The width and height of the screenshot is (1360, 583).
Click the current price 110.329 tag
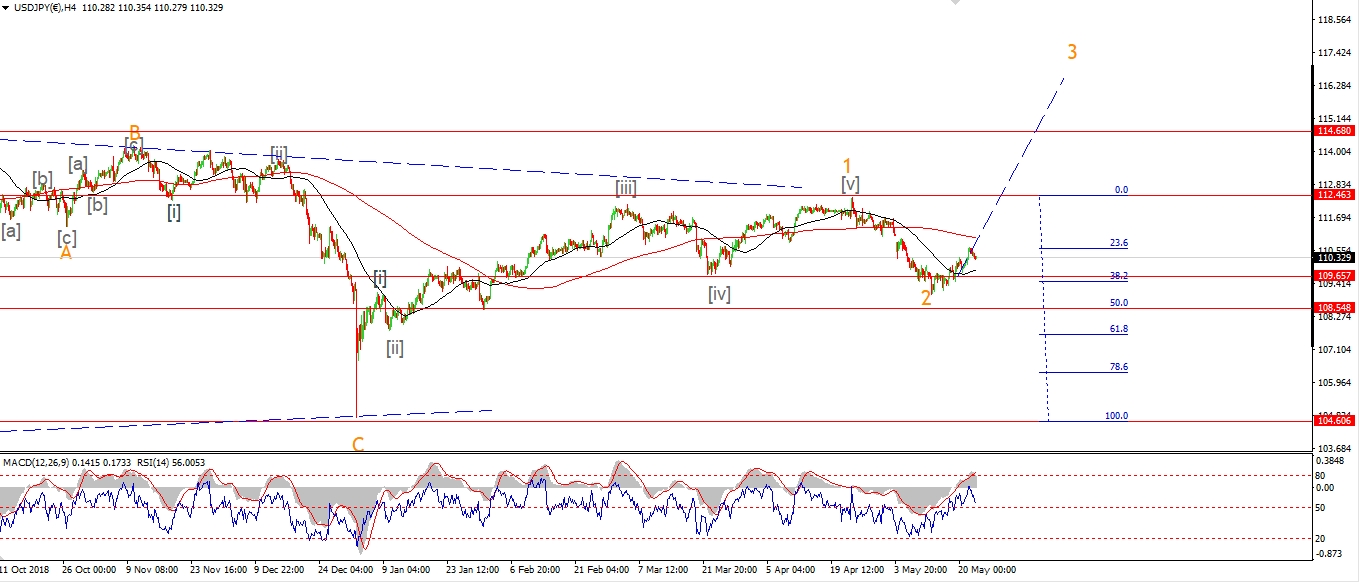pos(1333,258)
